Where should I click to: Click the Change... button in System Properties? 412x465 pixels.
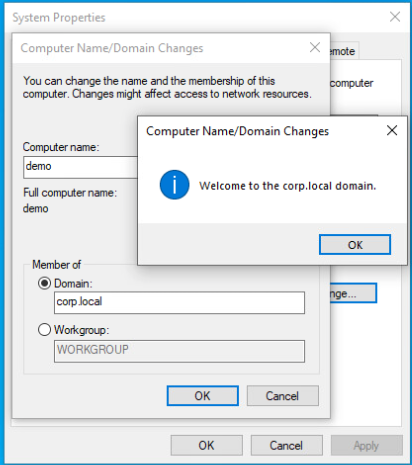(353, 293)
